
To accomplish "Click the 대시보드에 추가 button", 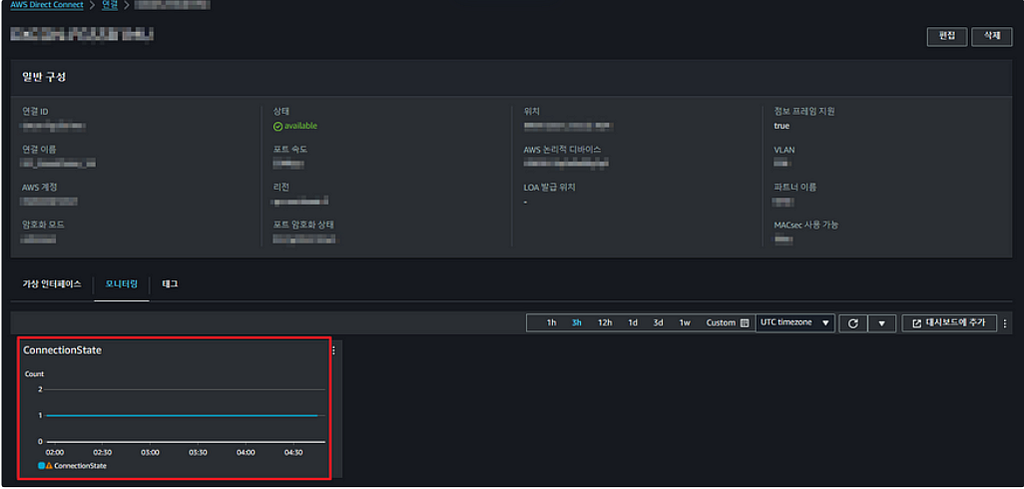I will tap(949, 323).
